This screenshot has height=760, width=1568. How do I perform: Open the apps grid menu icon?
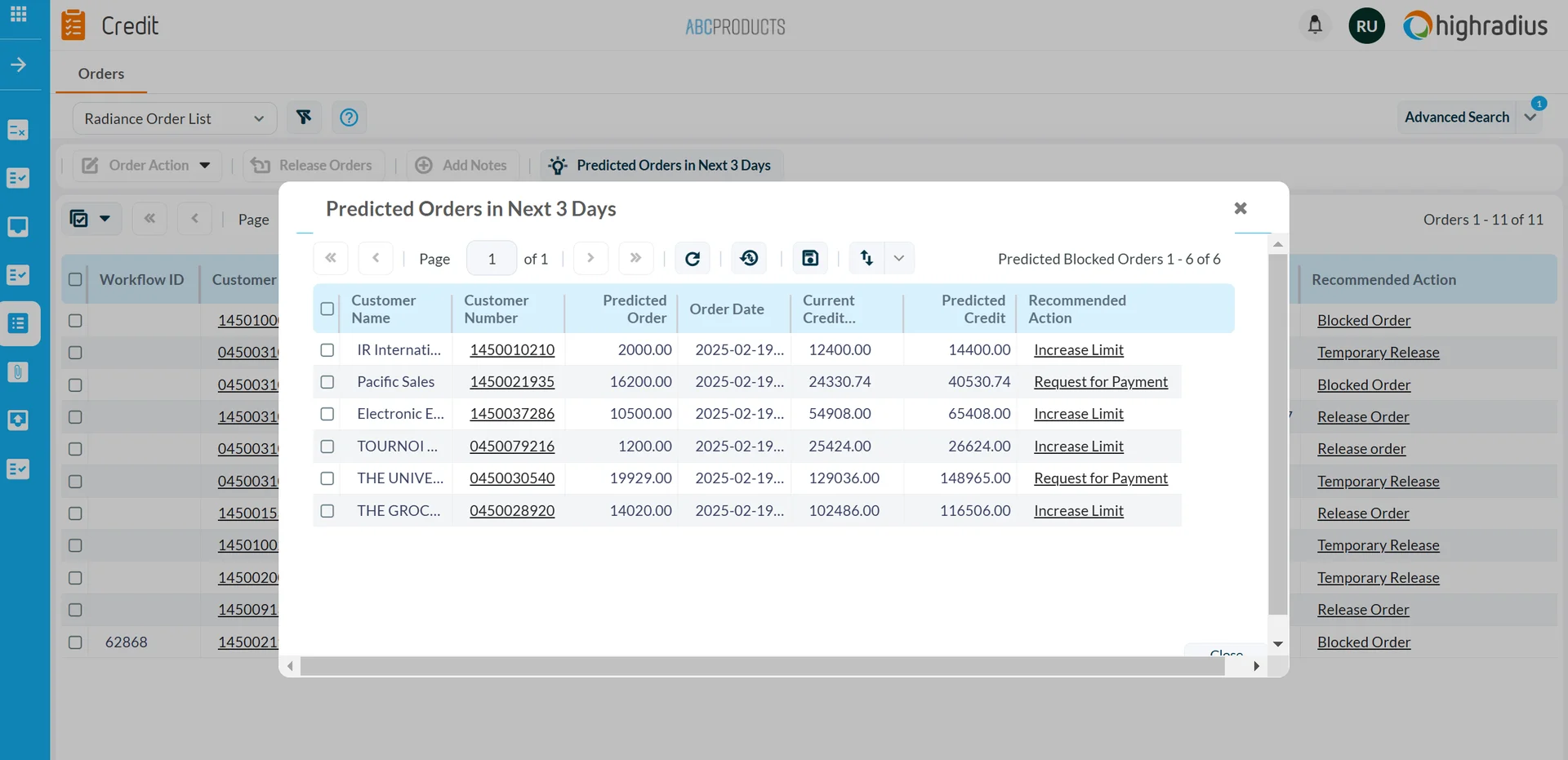click(x=19, y=14)
